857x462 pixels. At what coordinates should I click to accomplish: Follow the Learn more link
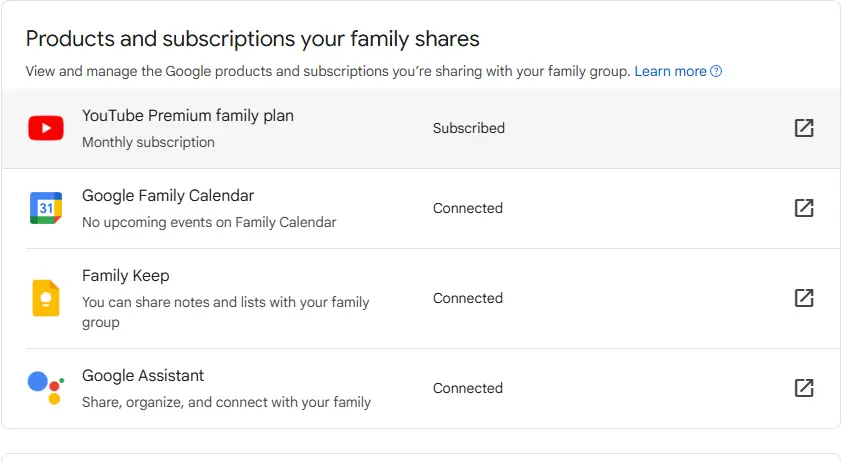(x=671, y=71)
